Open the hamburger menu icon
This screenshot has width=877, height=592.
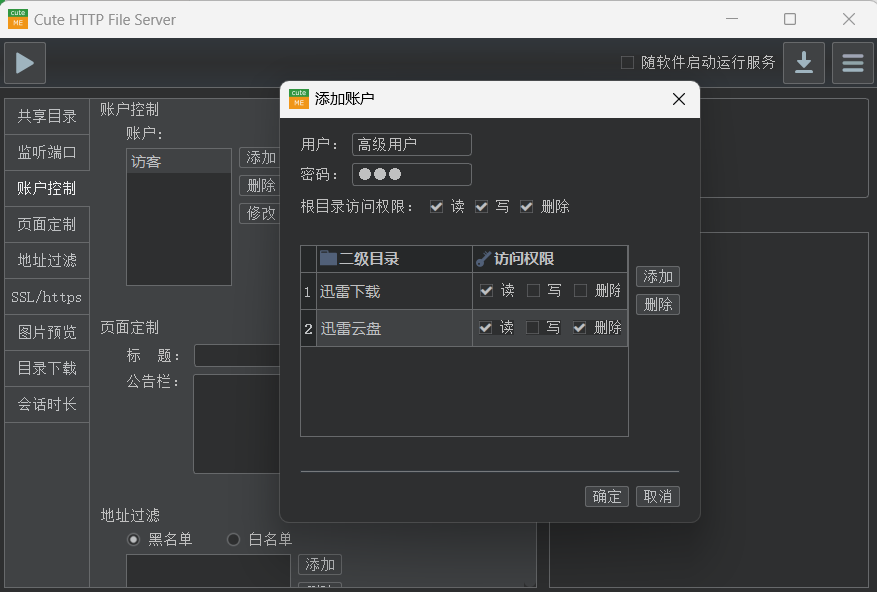pyautogui.click(x=852, y=63)
